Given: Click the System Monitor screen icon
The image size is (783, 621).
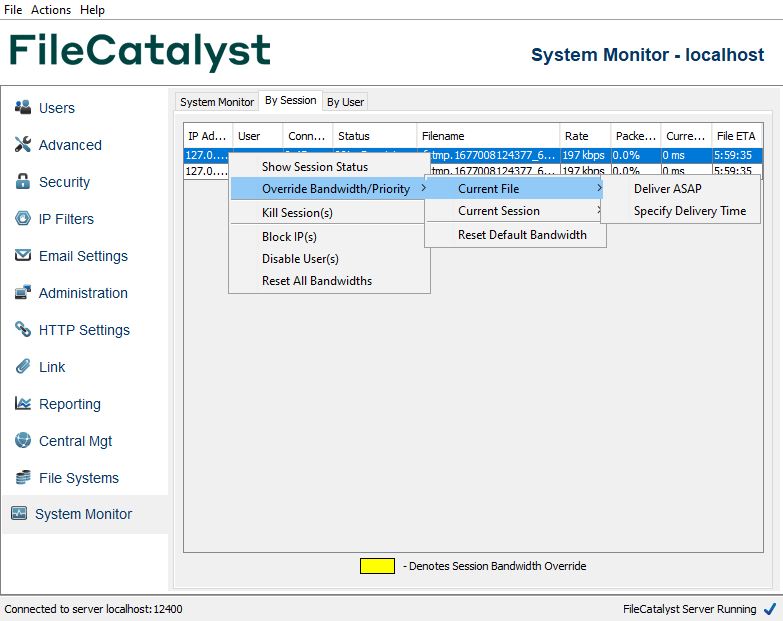Looking at the screenshot, I should click(19, 513).
